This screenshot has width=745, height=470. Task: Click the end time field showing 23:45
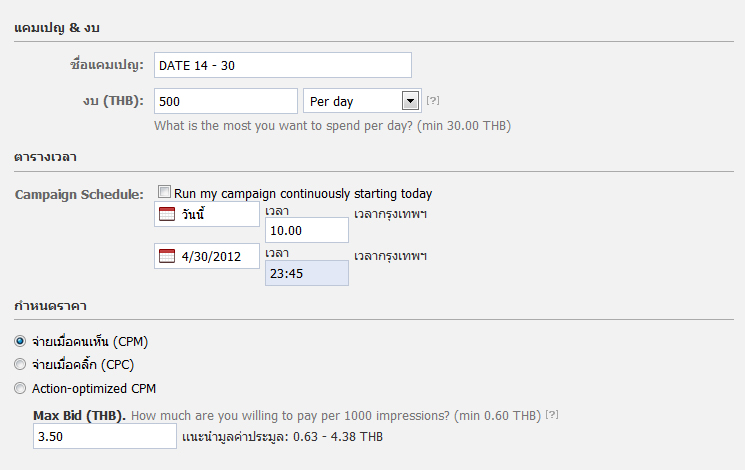tap(307, 273)
